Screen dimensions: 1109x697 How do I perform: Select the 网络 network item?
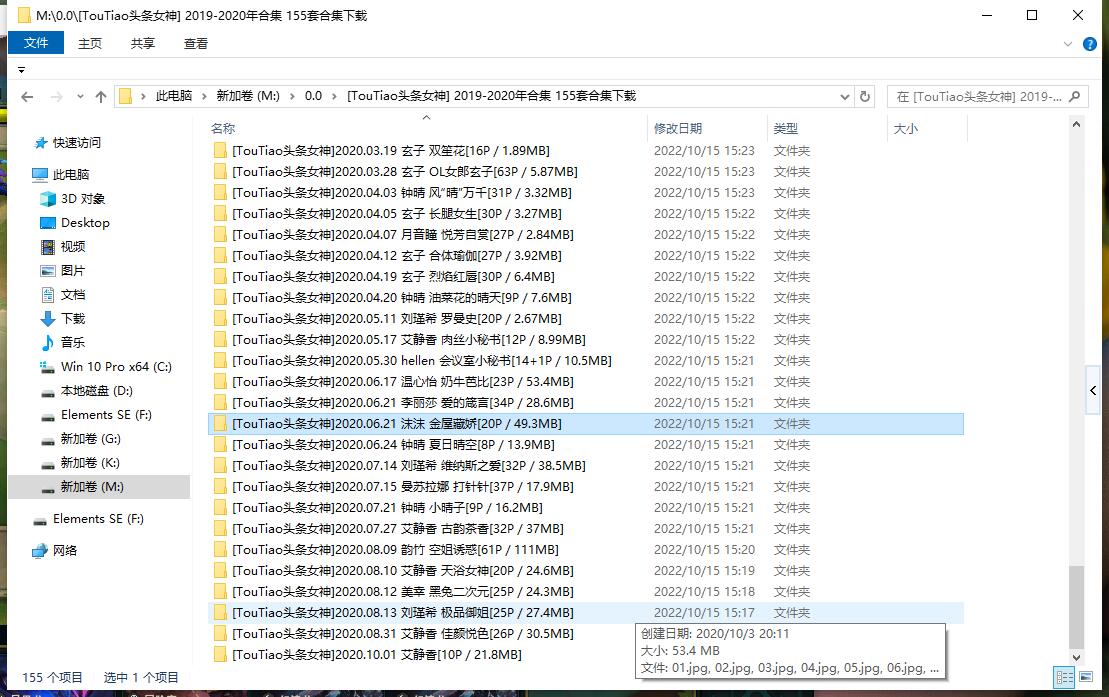pos(64,551)
